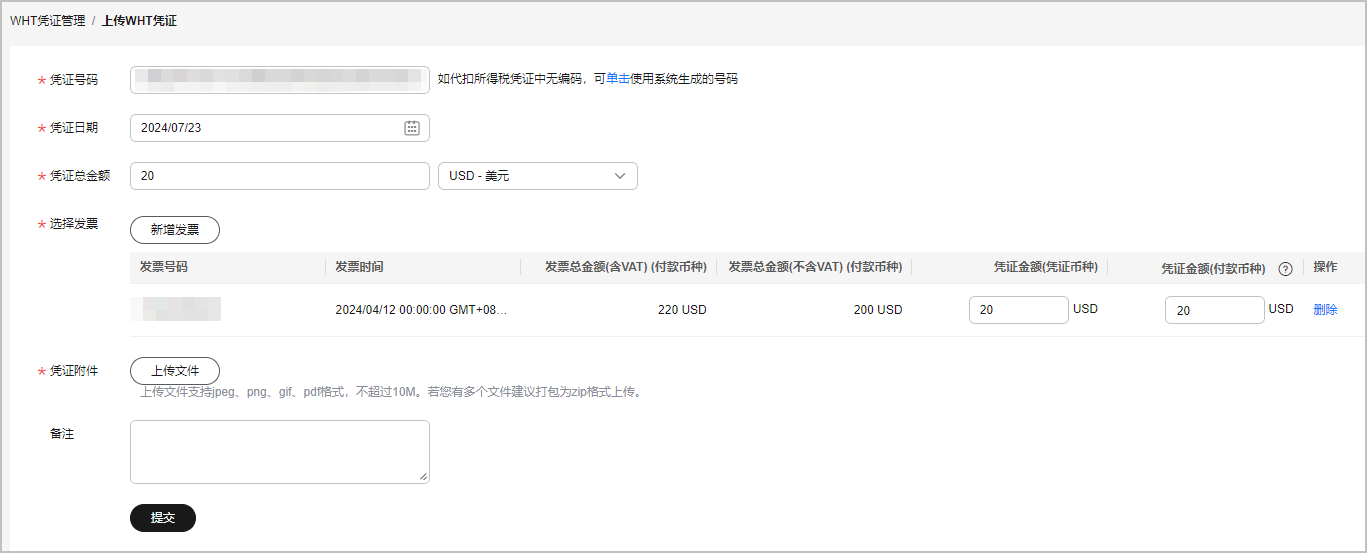Click the 新增发票 button
This screenshot has height=553, width=1367.
coord(175,230)
